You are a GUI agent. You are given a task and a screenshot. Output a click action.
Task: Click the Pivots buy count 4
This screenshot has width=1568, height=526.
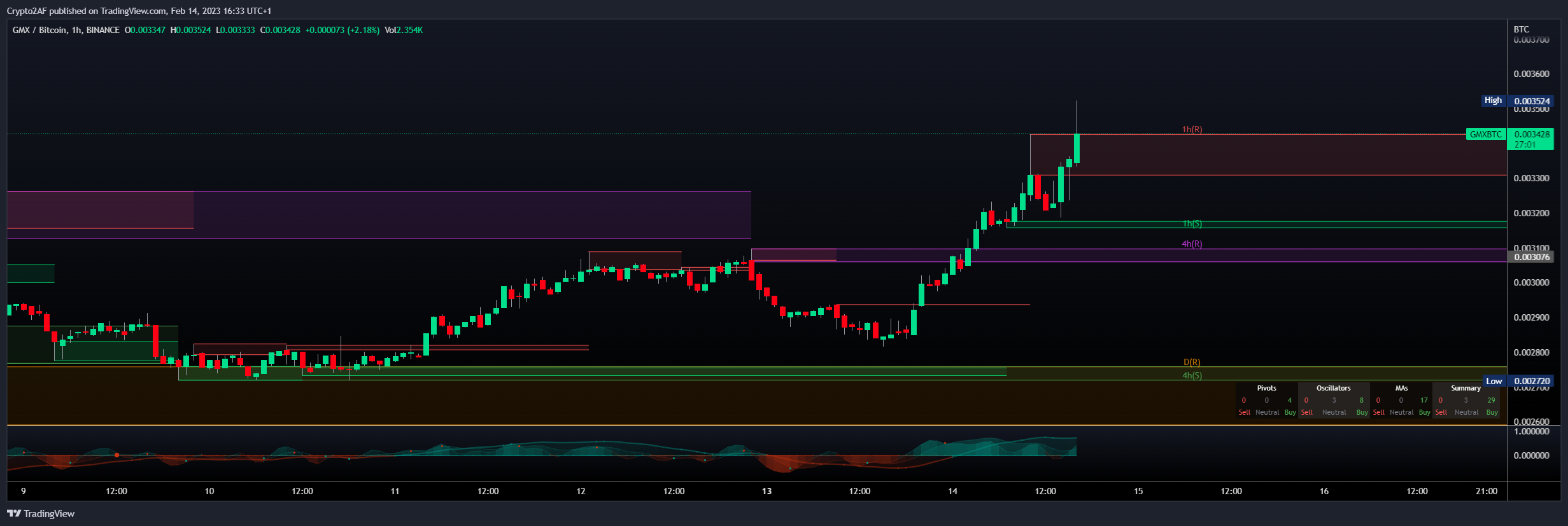point(1289,400)
